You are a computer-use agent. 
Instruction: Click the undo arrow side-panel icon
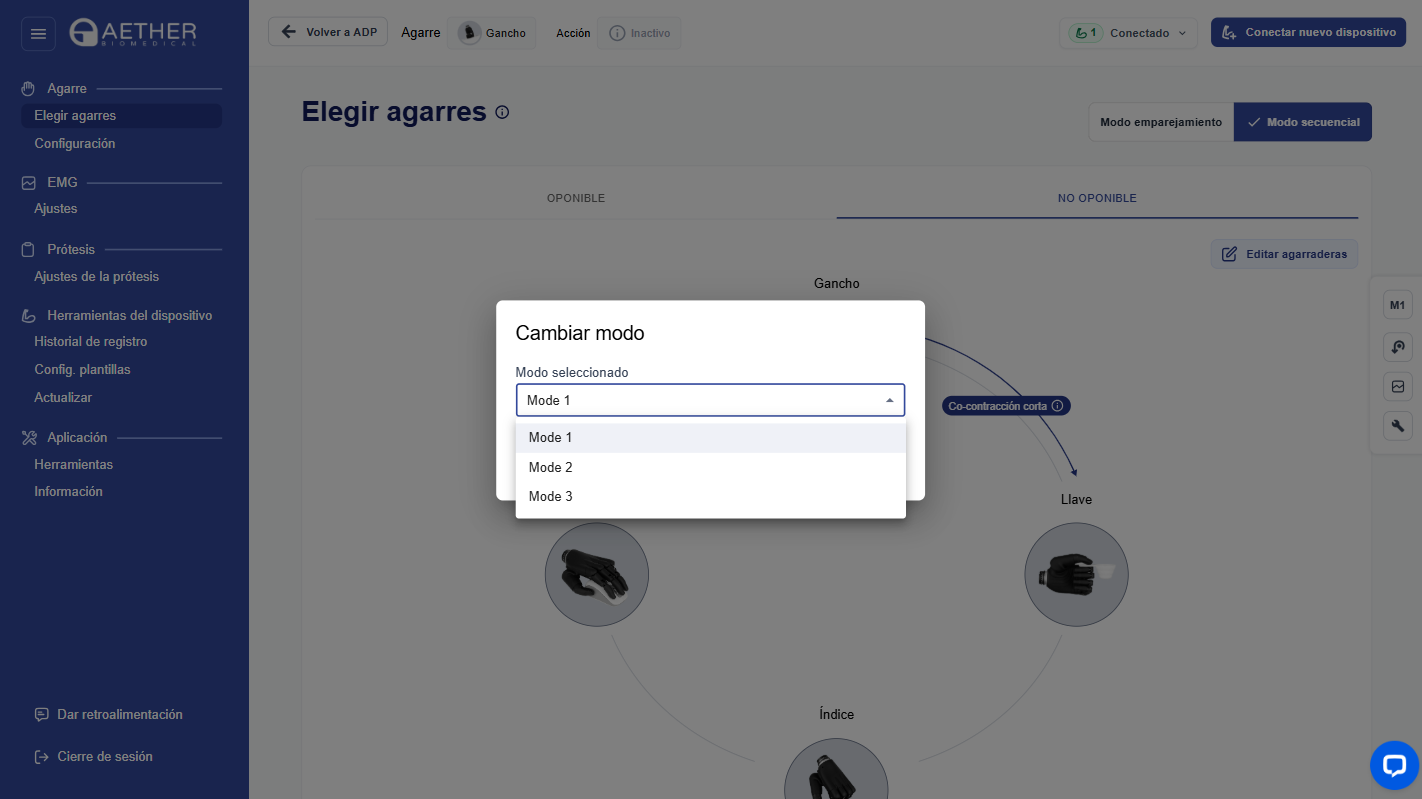(x=1397, y=346)
